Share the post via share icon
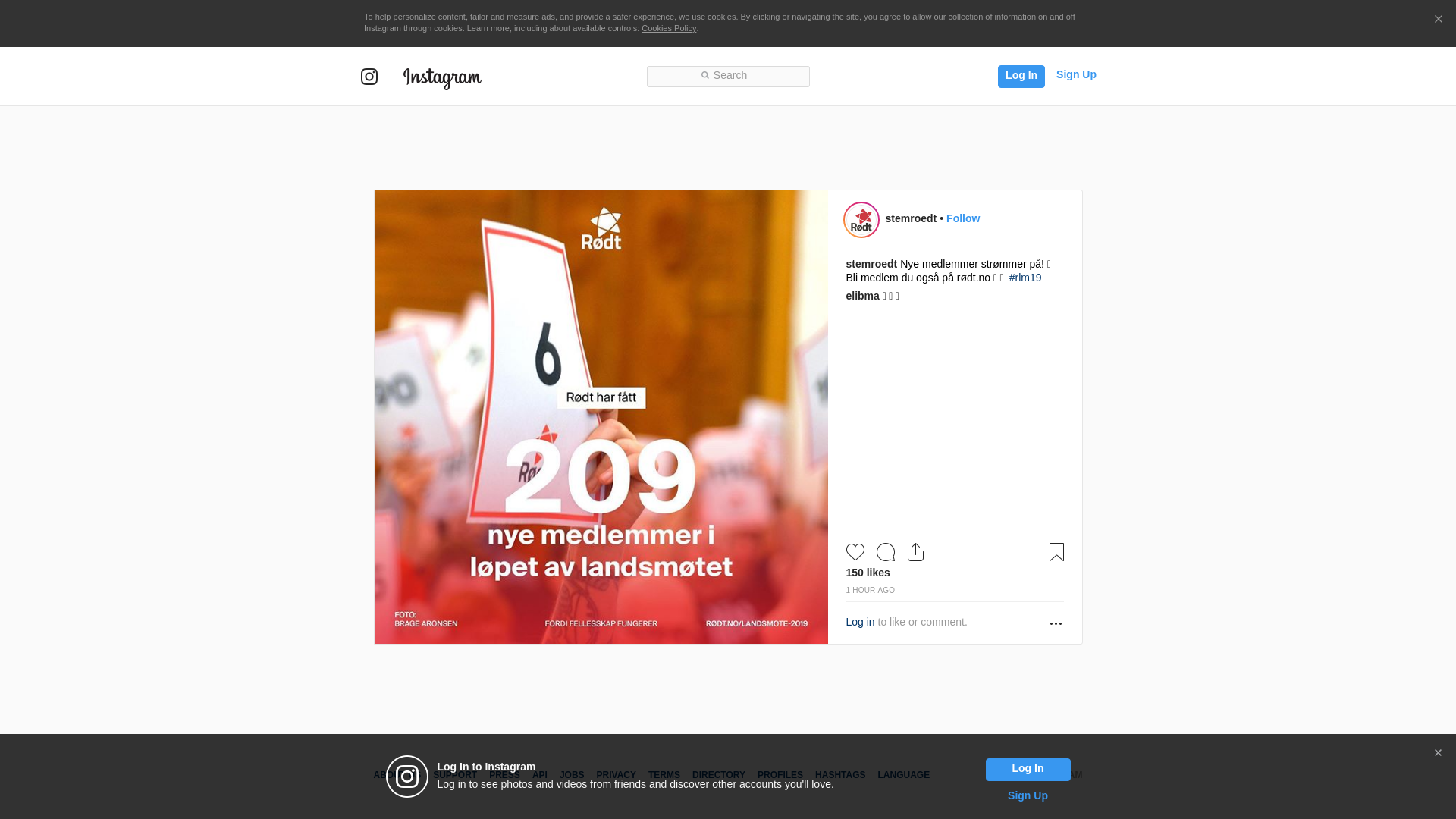Image resolution: width=1456 pixels, height=819 pixels. point(915,552)
